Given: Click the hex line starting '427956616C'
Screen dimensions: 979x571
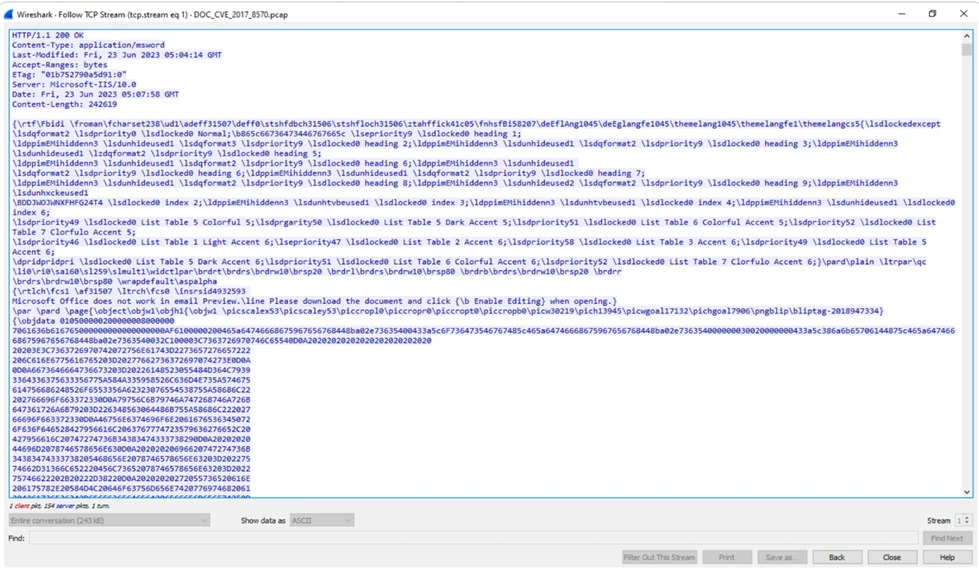Looking at the screenshot, I should [131, 439].
